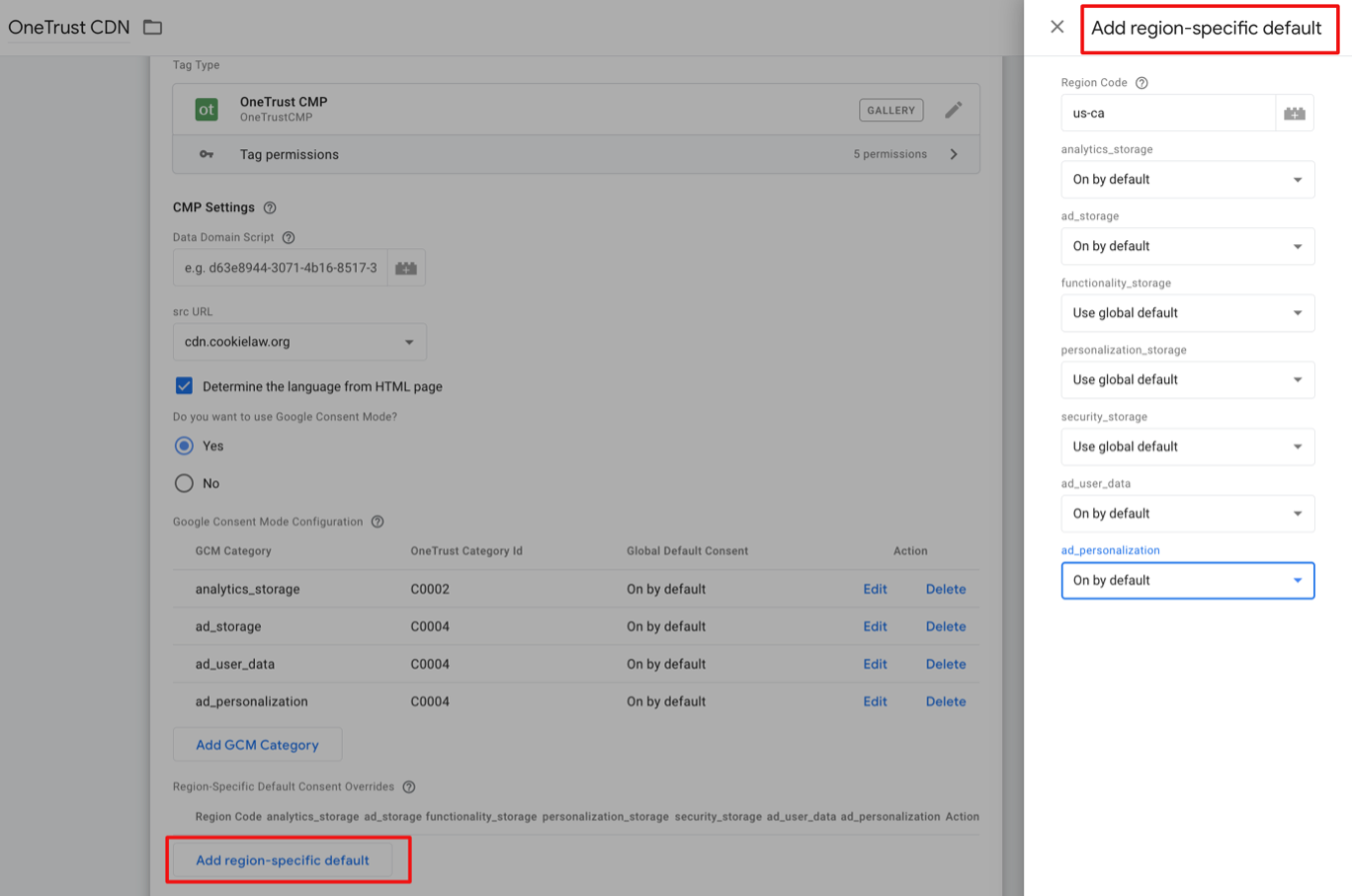1352x896 pixels.
Task: Select the Yes radio for Google Consent Mode
Action: [183, 446]
